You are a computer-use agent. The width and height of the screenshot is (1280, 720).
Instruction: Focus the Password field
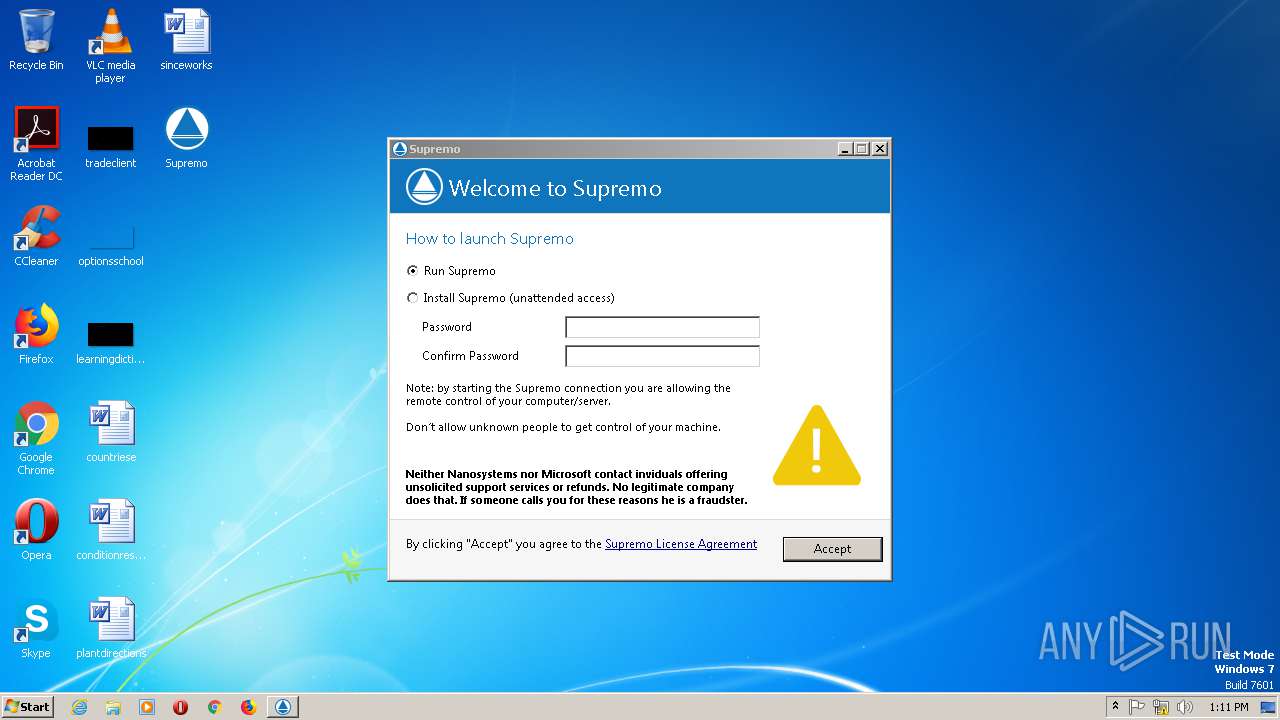tap(662, 327)
